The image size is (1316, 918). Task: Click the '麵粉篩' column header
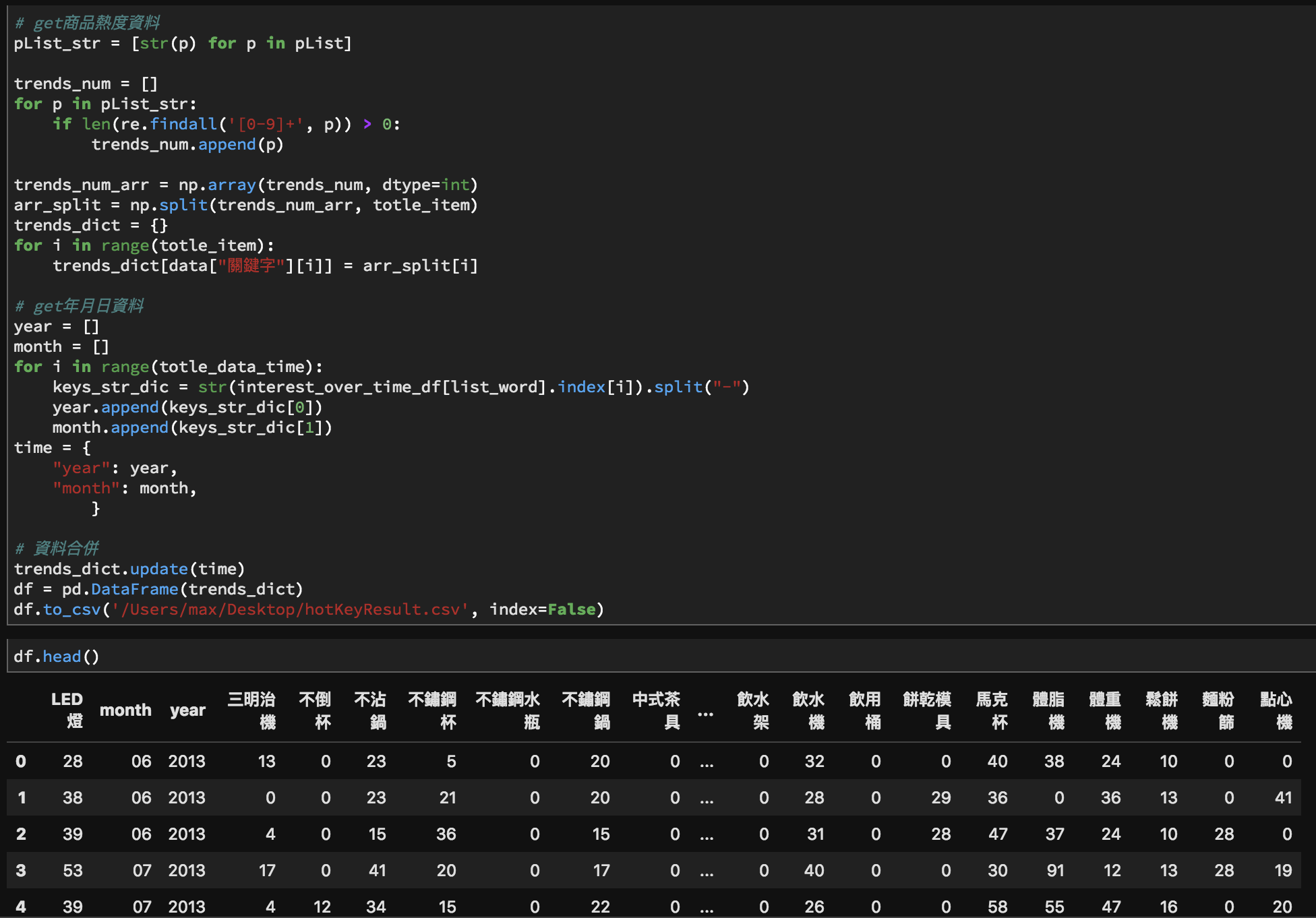click(1218, 710)
